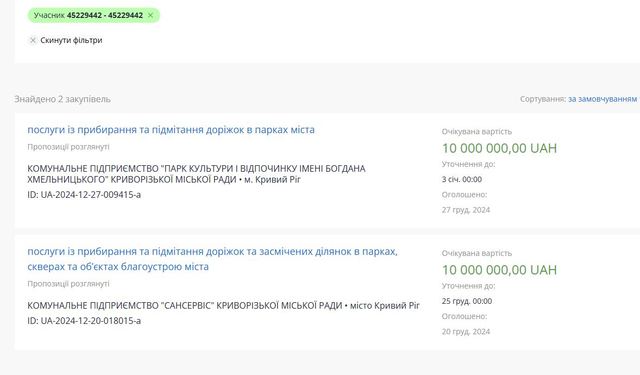This screenshot has height=375, width=640.
Task: Remove the Учасник 45229442 filter chip
Action: (151, 16)
